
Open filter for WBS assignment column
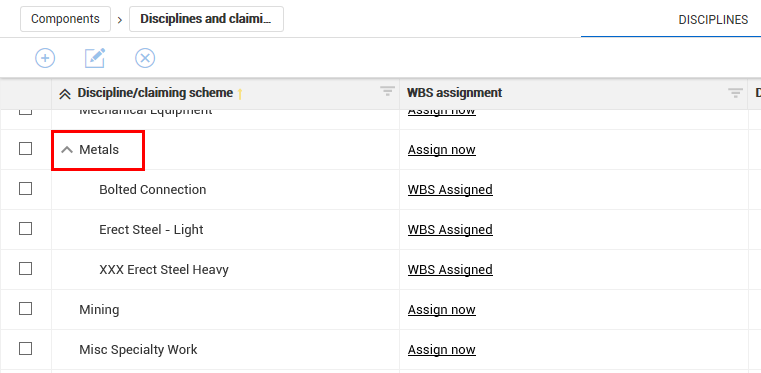pyautogui.click(x=735, y=93)
